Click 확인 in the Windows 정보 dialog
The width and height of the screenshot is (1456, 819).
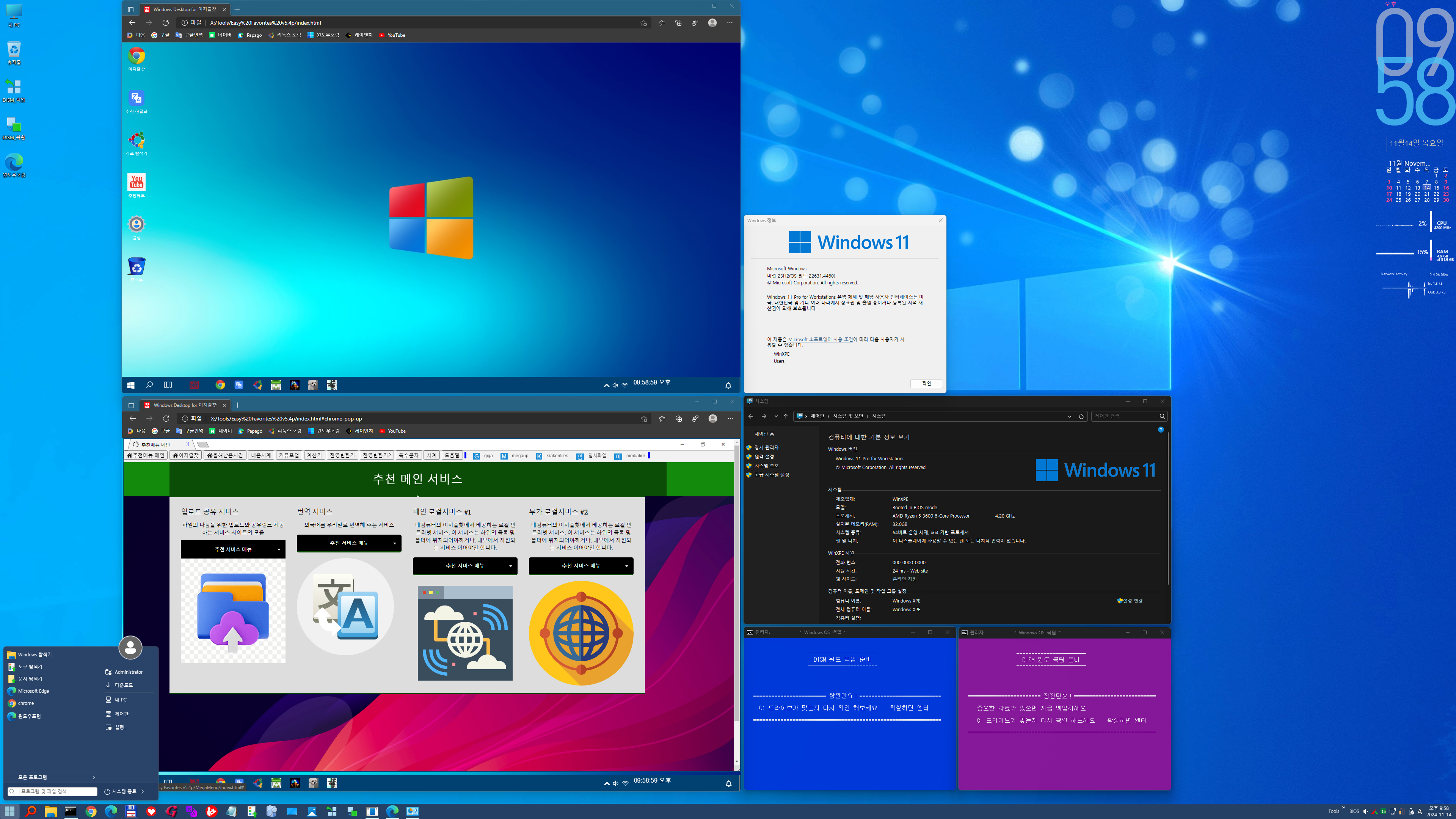[926, 383]
